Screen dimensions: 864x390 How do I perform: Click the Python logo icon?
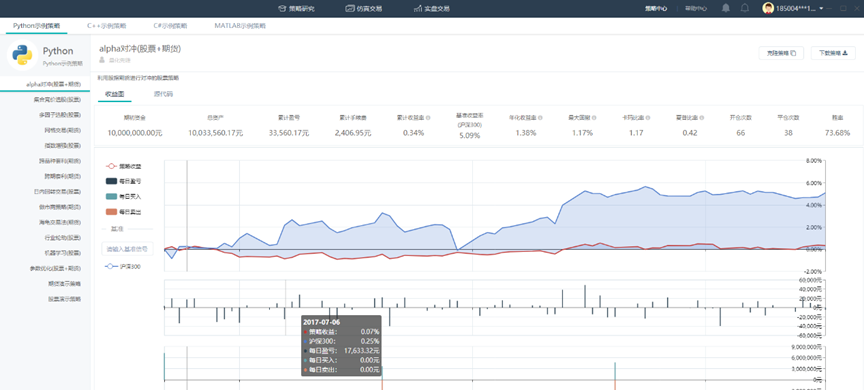(x=23, y=56)
